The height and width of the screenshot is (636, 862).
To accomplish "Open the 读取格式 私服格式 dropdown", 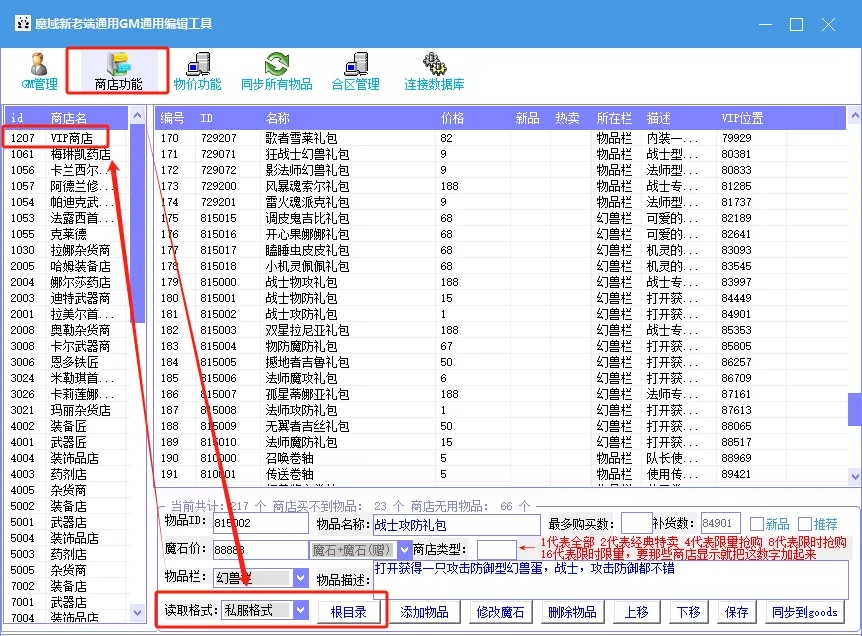I will tap(300, 610).
